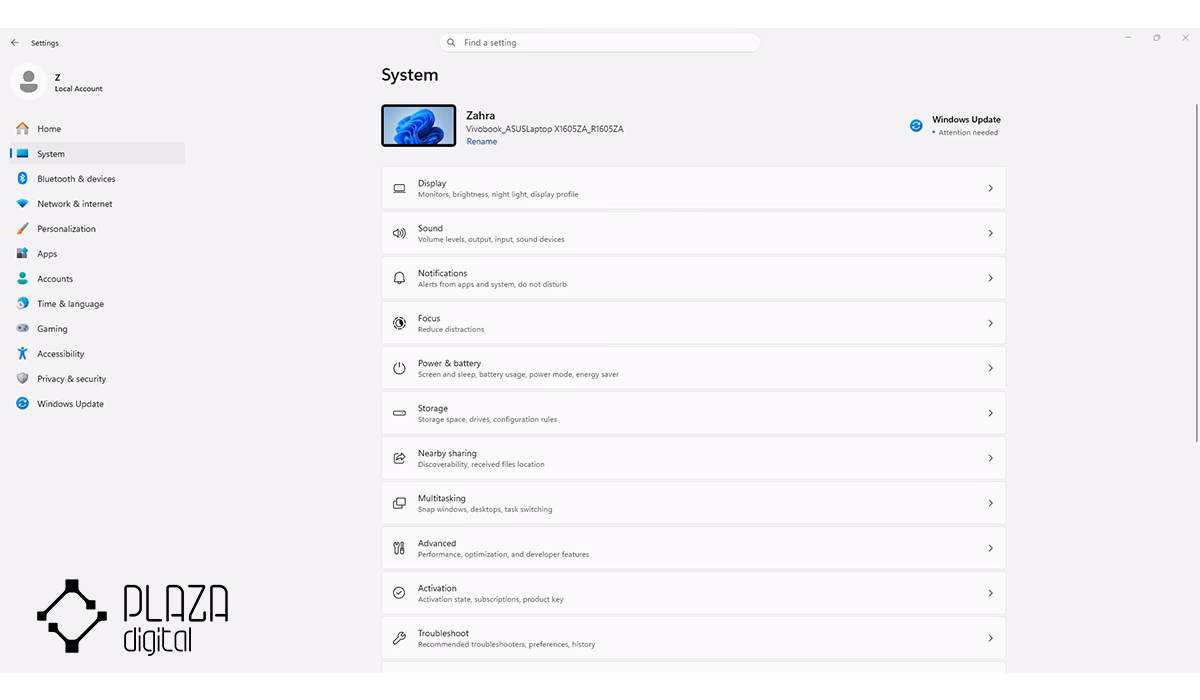The height and width of the screenshot is (700, 1200).
Task: Expand Storage row chevron
Action: (x=990, y=413)
